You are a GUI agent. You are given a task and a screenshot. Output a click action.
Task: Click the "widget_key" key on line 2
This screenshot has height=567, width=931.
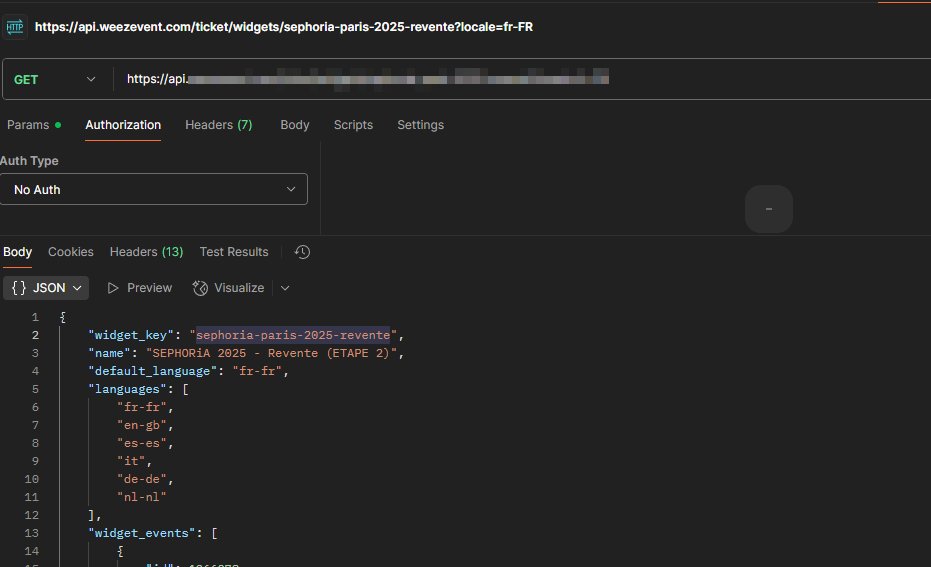coord(131,335)
